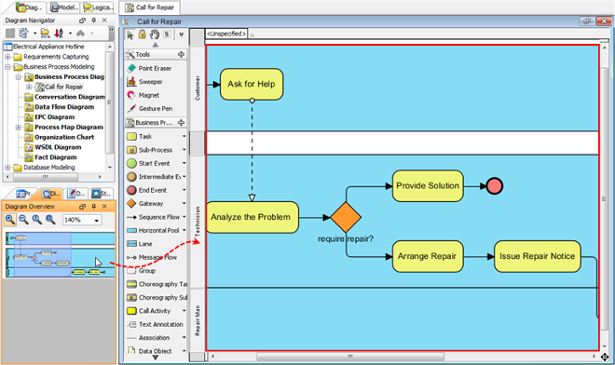Screen dimensions: 615x365
Task: Switch to the Model tab
Action: coord(64,7)
